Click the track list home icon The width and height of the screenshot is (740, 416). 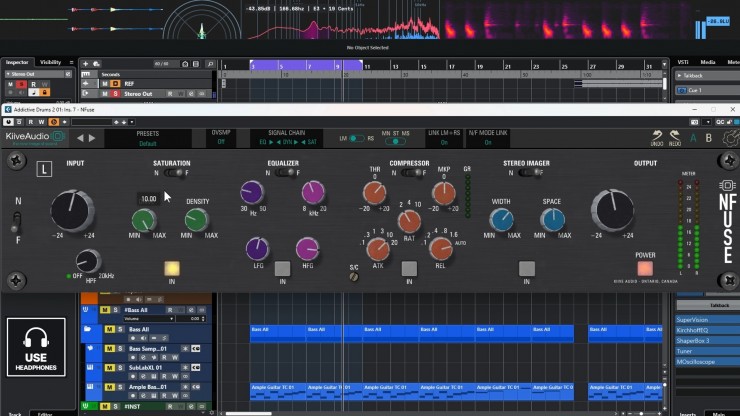click(x=185, y=64)
